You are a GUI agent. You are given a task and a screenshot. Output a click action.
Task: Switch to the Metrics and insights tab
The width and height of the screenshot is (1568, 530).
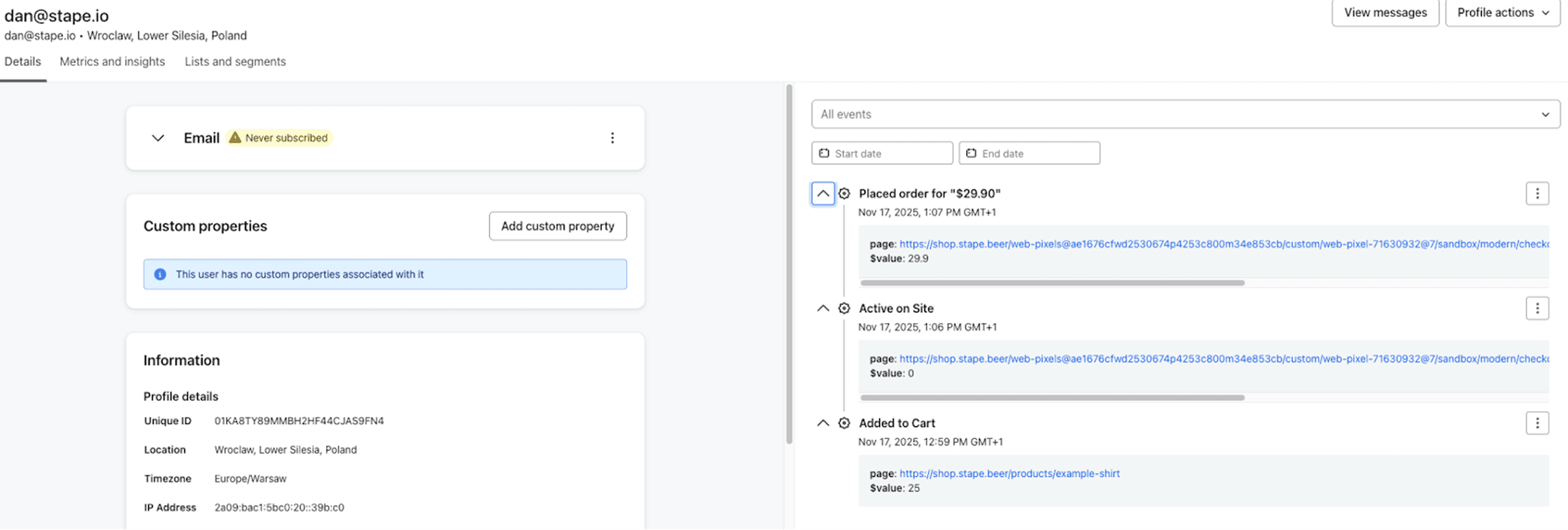pos(112,61)
